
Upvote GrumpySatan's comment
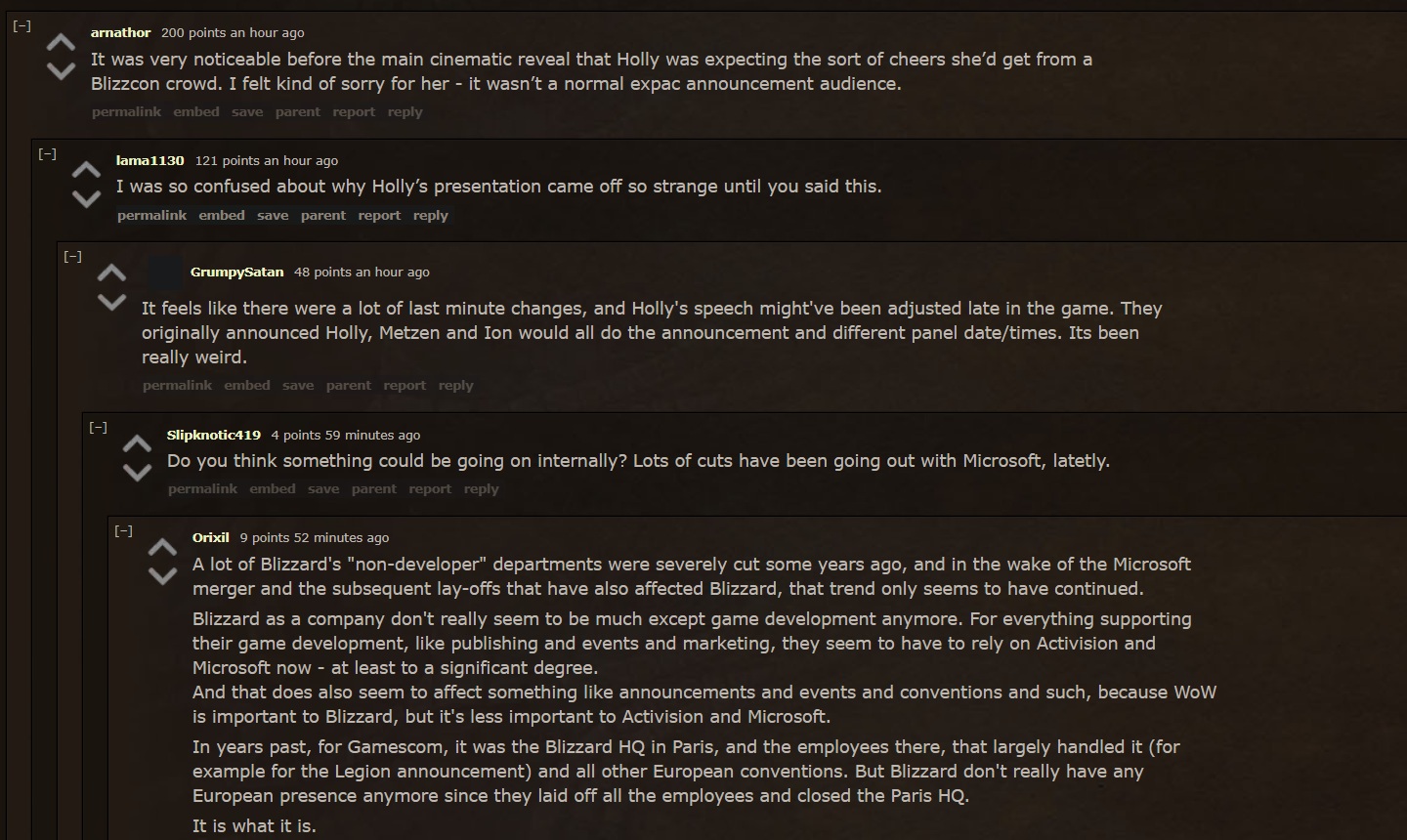[x=111, y=273]
